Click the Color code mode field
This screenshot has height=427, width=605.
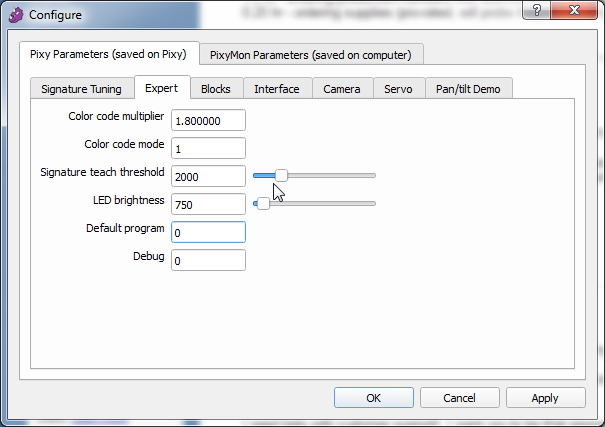(x=208, y=148)
